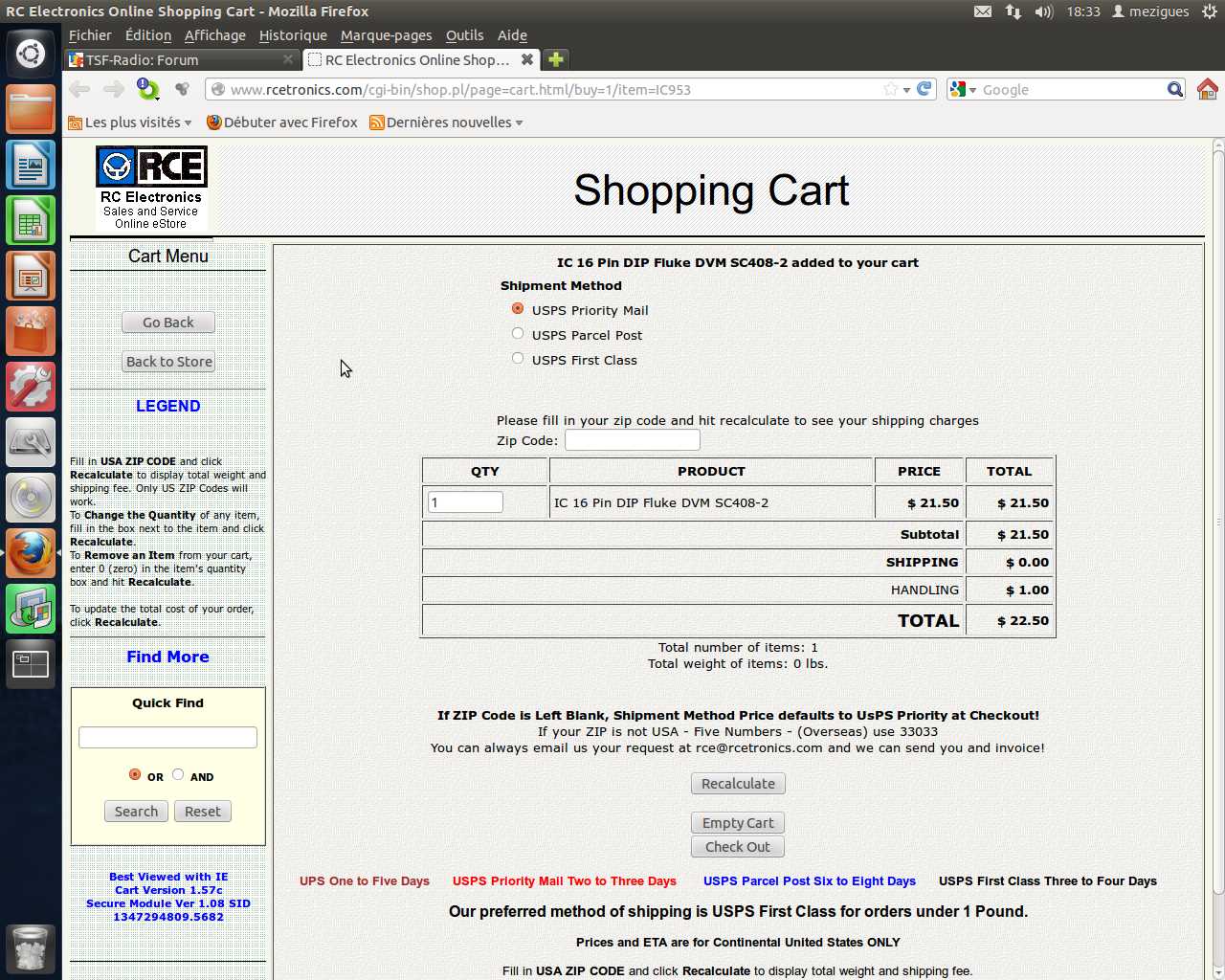
Task: Open the Marque-pages menu
Action: [387, 35]
